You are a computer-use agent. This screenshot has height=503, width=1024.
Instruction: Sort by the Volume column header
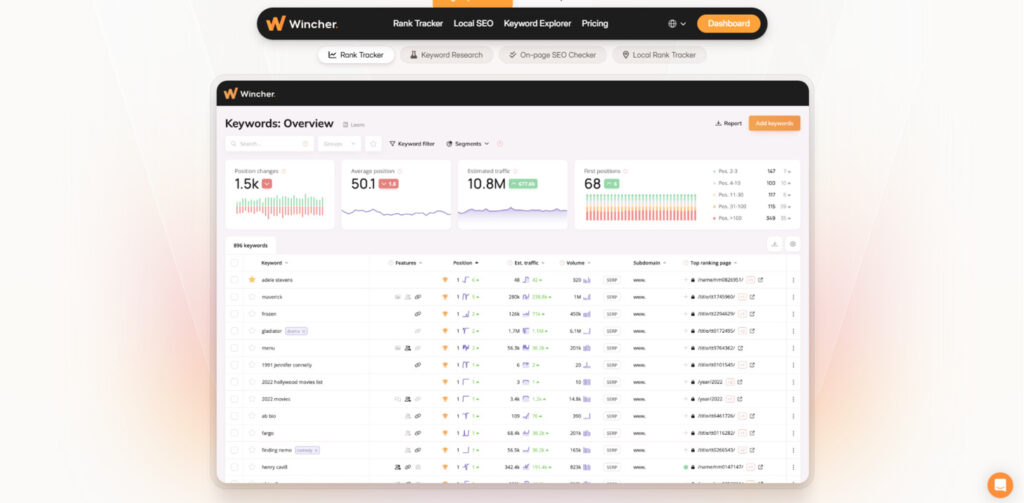pos(575,263)
